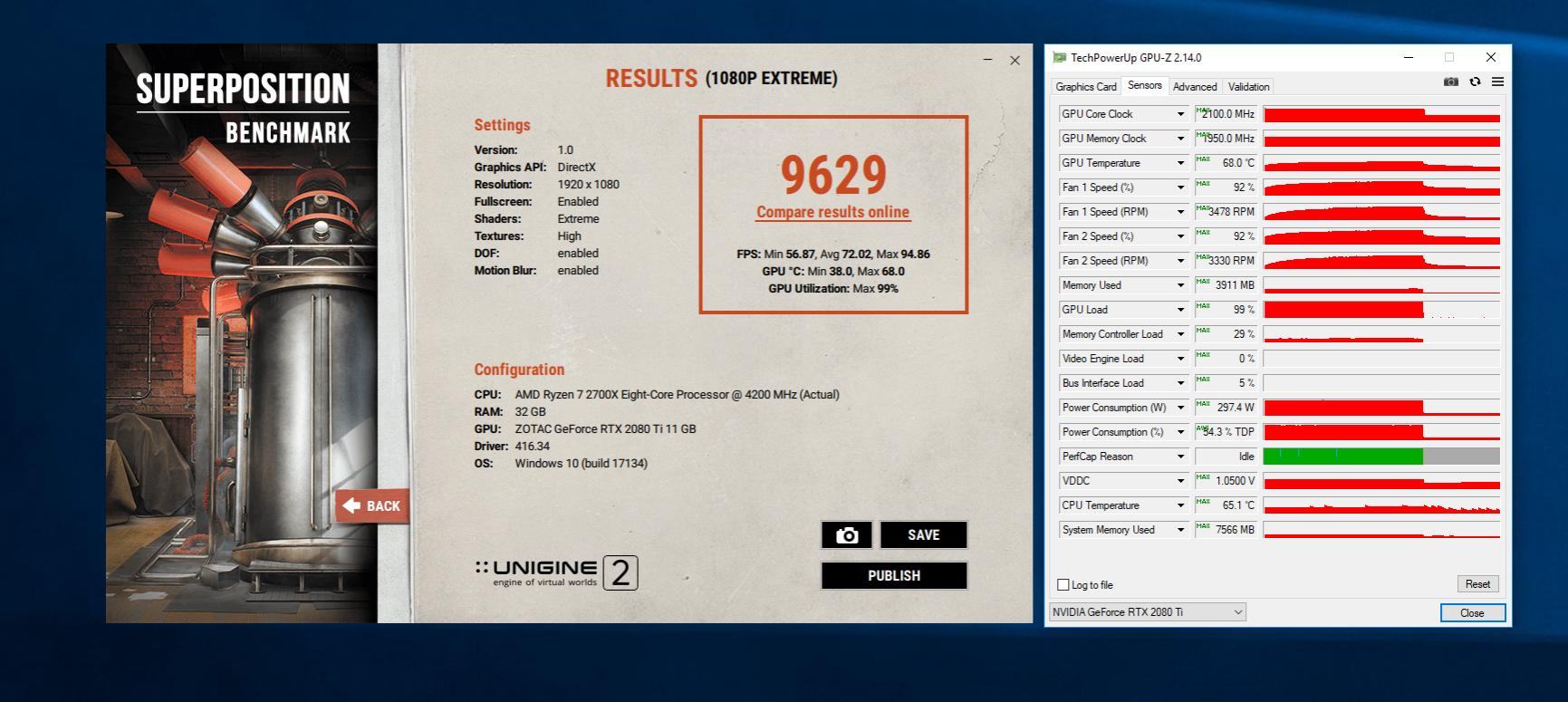Click the 68.0 °C GPU temperature value
The image size is (1568, 702).
coord(1226,163)
